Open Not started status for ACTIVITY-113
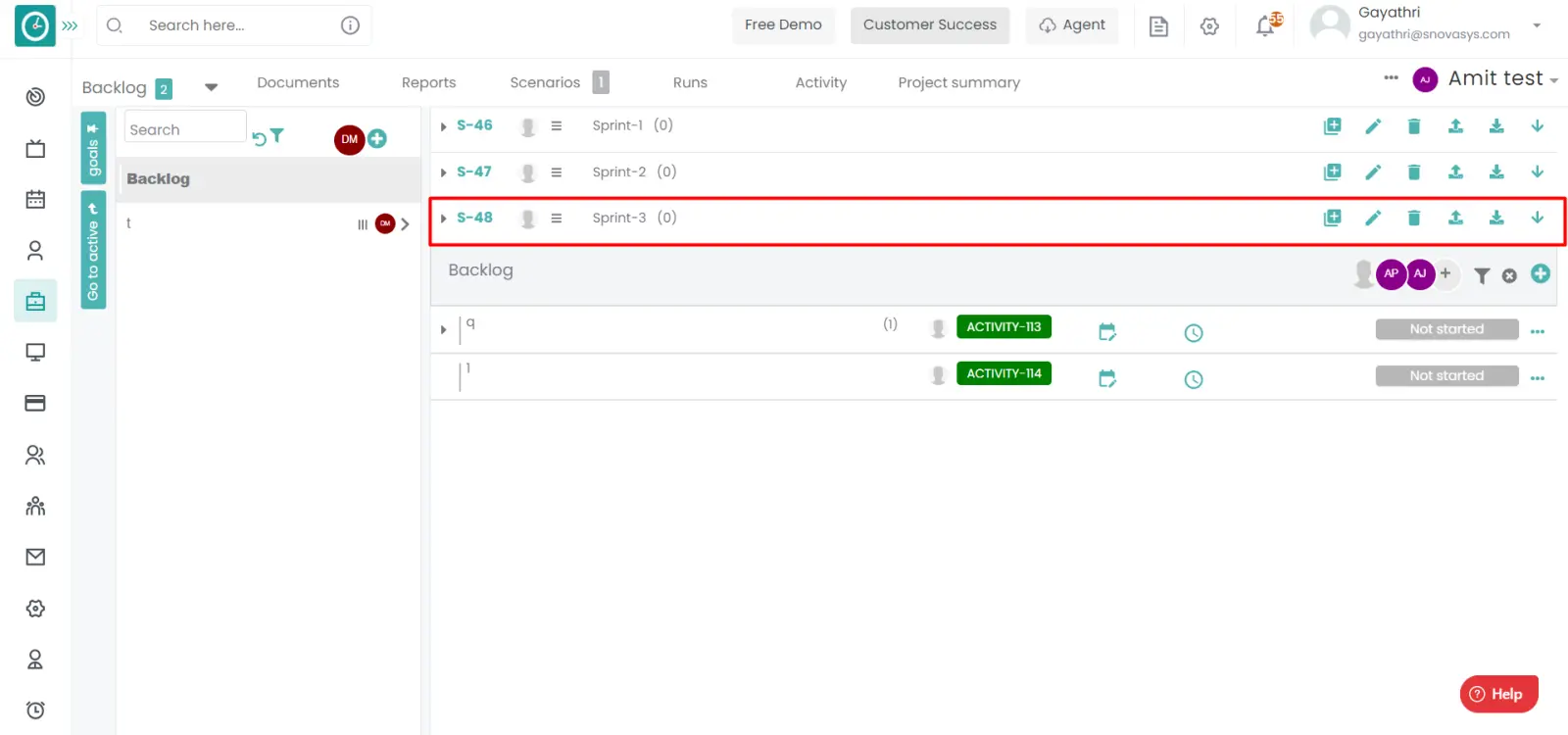 [x=1446, y=329]
